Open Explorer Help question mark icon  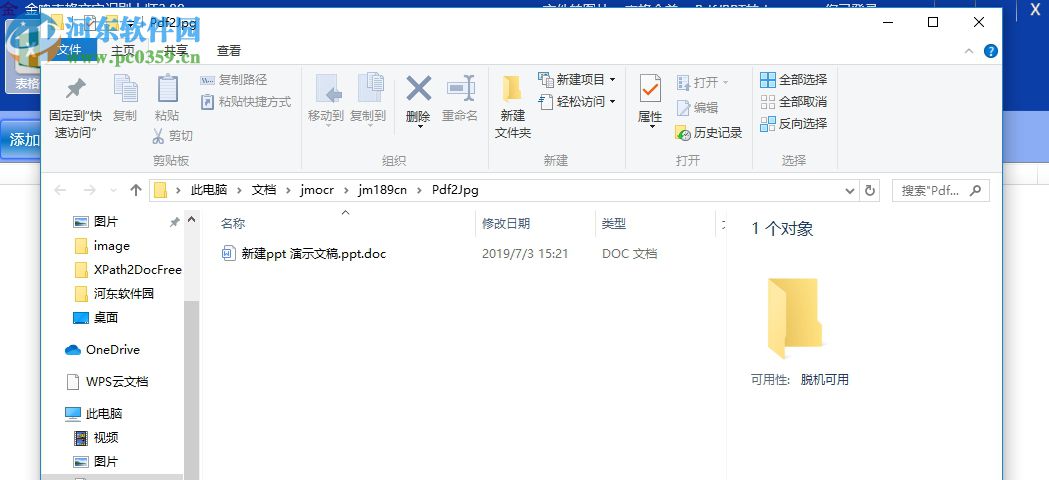[x=991, y=51]
